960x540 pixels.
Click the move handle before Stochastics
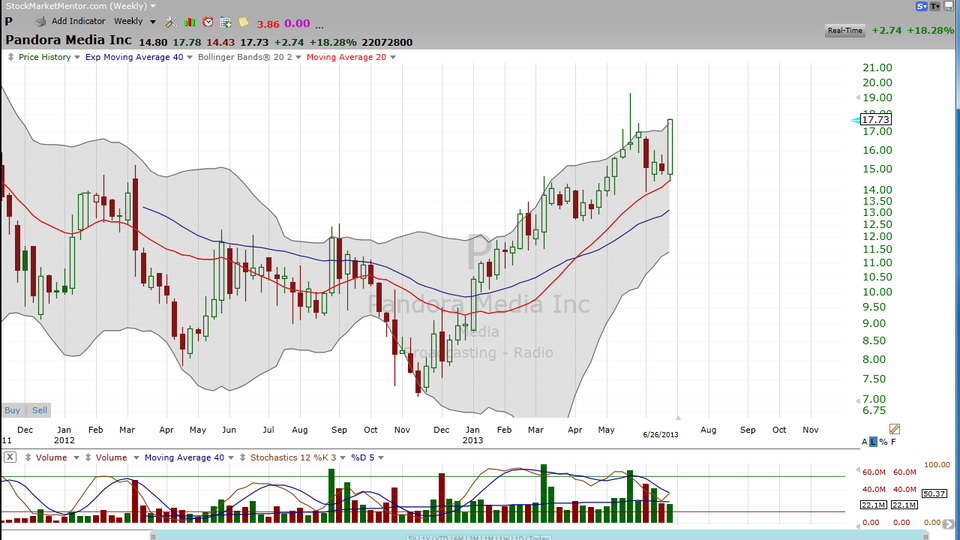(243, 457)
